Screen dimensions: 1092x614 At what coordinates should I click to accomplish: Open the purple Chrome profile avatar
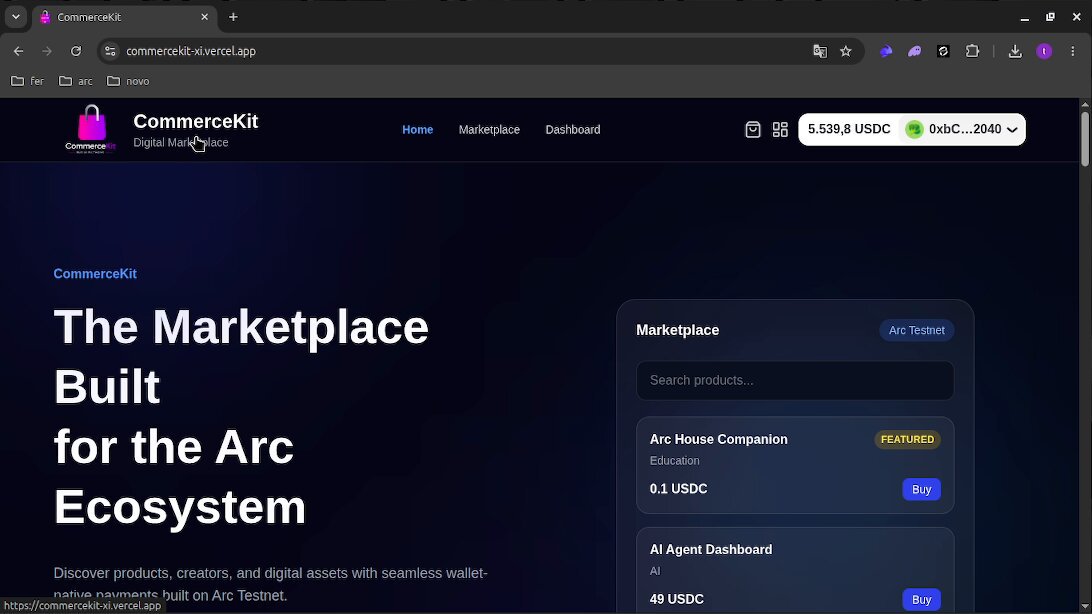pyautogui.click(x=1044, y=52)
